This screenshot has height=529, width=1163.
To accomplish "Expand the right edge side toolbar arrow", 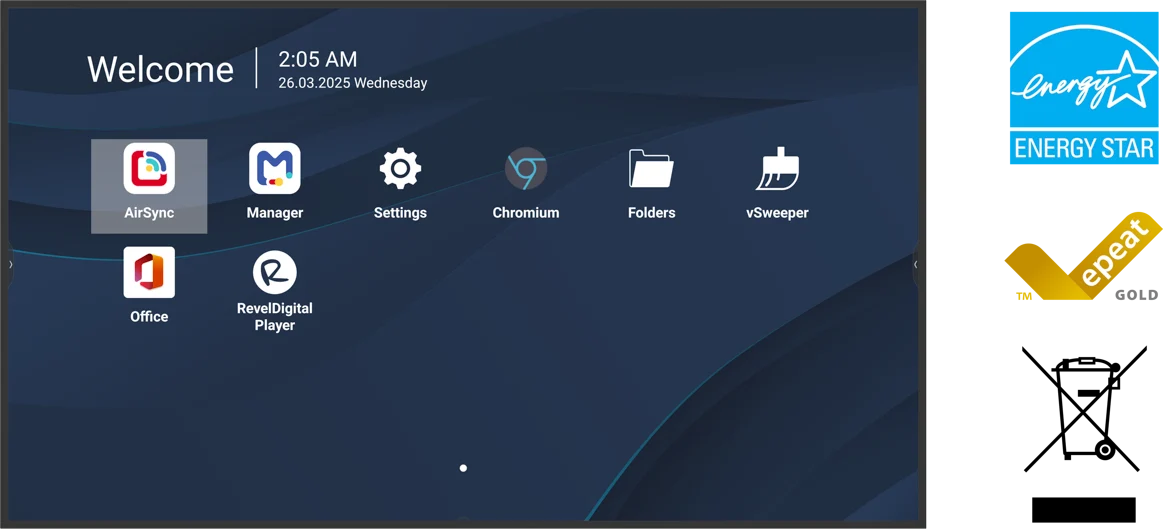I will pos(916,264).
